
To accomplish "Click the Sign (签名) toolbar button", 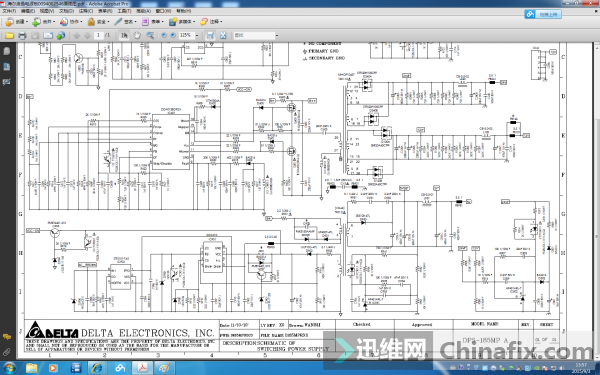I will pyautogui.click(x=125, y=22).
